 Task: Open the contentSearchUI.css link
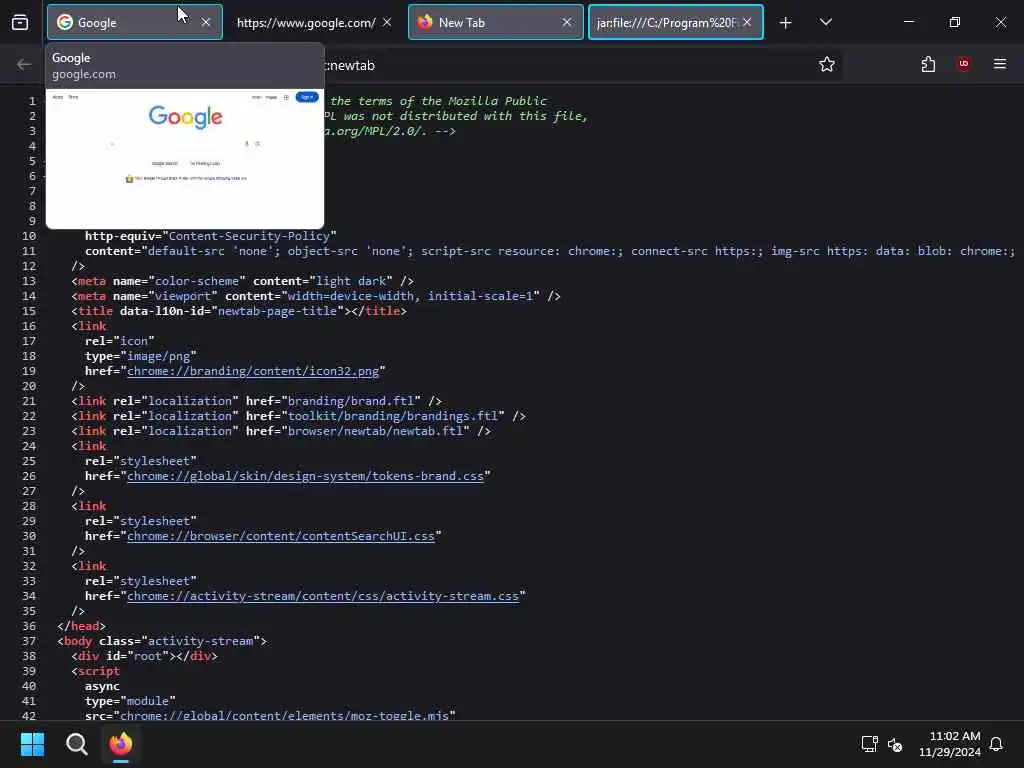click(281, 536)
